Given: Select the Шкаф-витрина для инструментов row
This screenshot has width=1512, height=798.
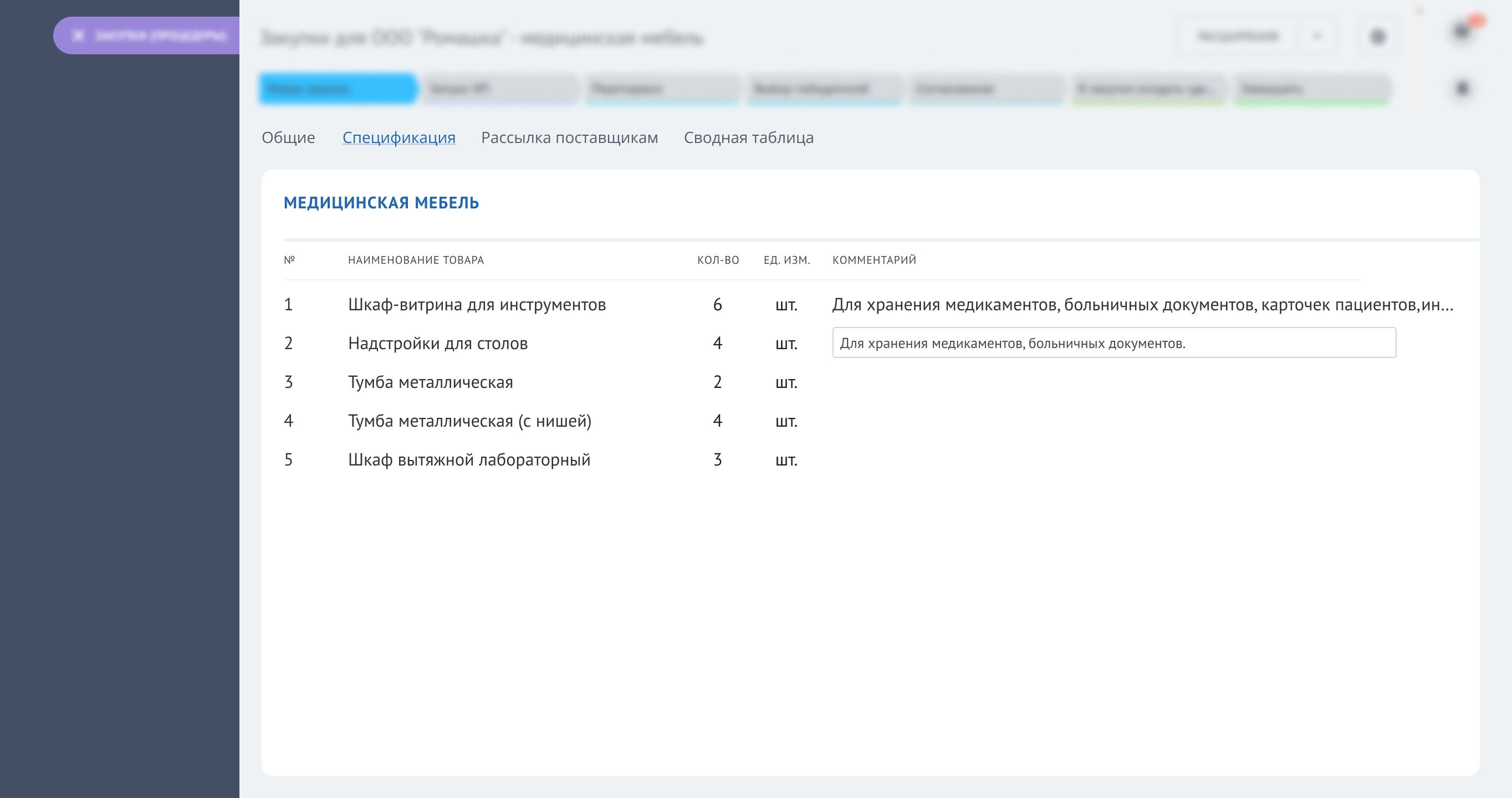Looking at the screenshot, I should (x=477, y=304).
